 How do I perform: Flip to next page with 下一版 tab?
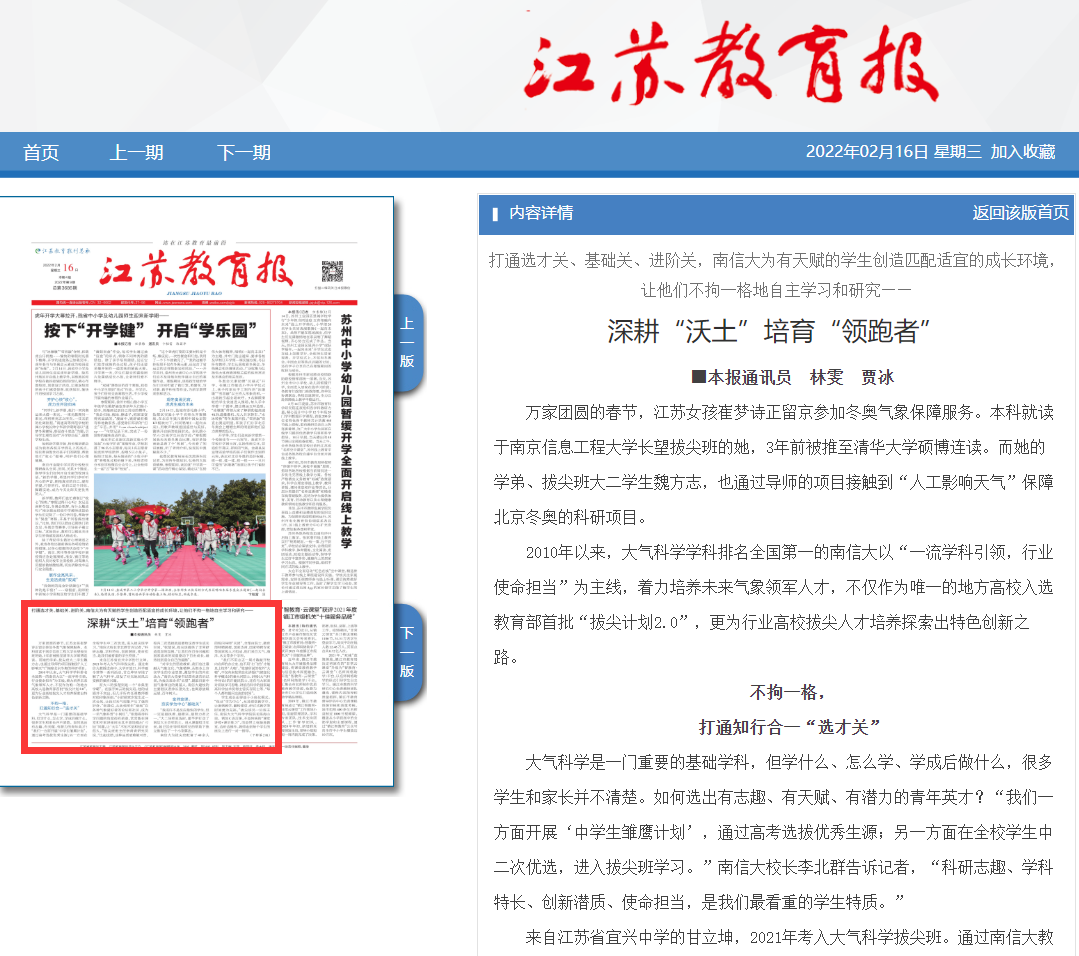tap(407, 652)
